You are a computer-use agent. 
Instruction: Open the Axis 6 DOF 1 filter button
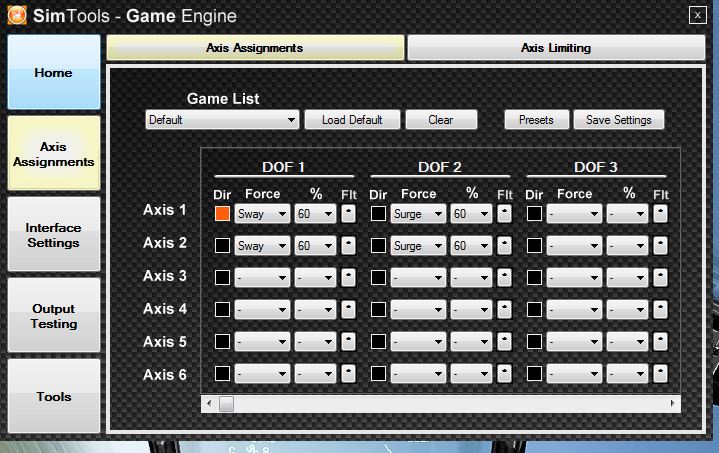point(348,374)
